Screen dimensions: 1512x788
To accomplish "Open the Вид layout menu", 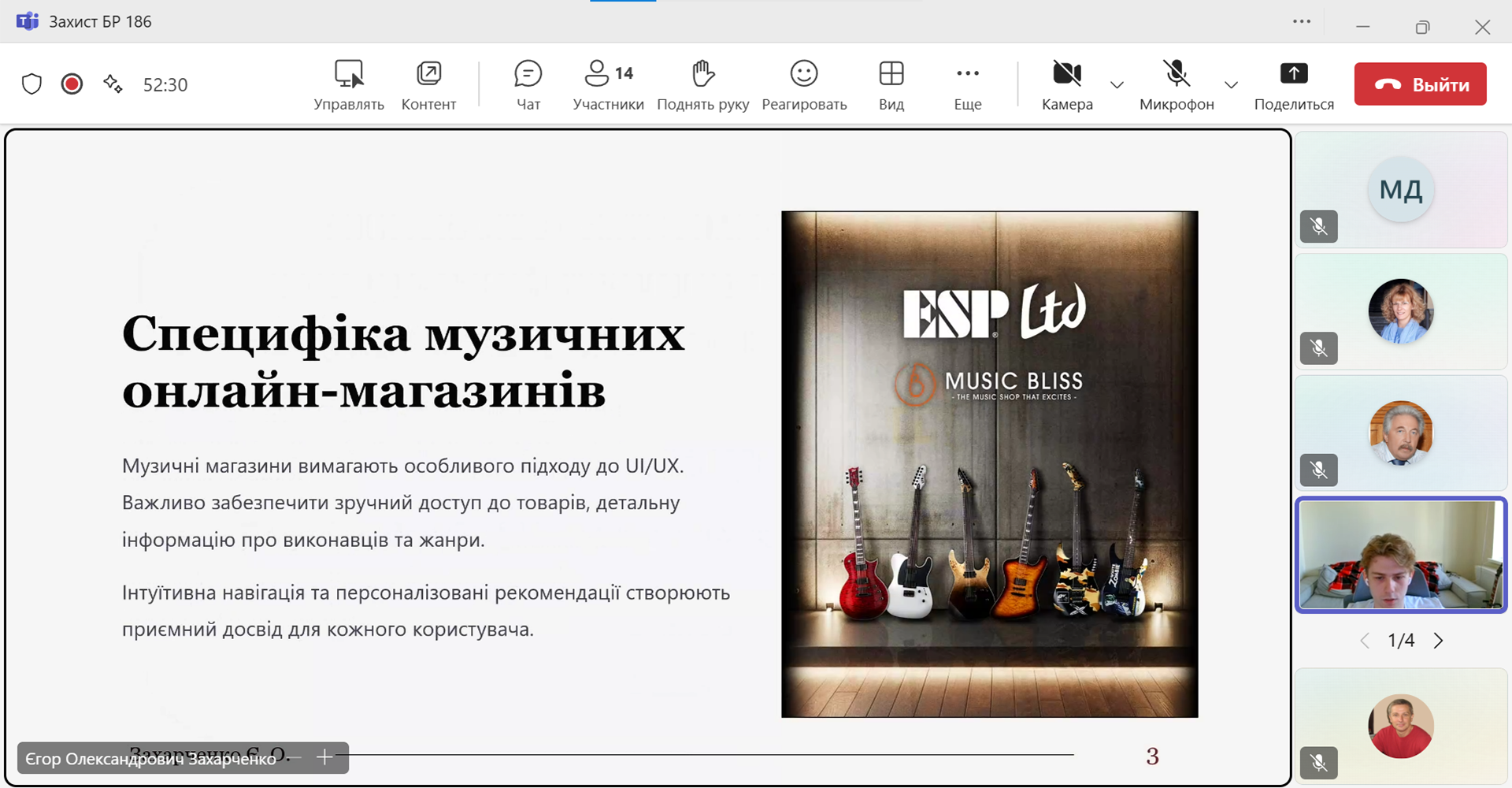I will pyautogui.click(x=891, y=84).
